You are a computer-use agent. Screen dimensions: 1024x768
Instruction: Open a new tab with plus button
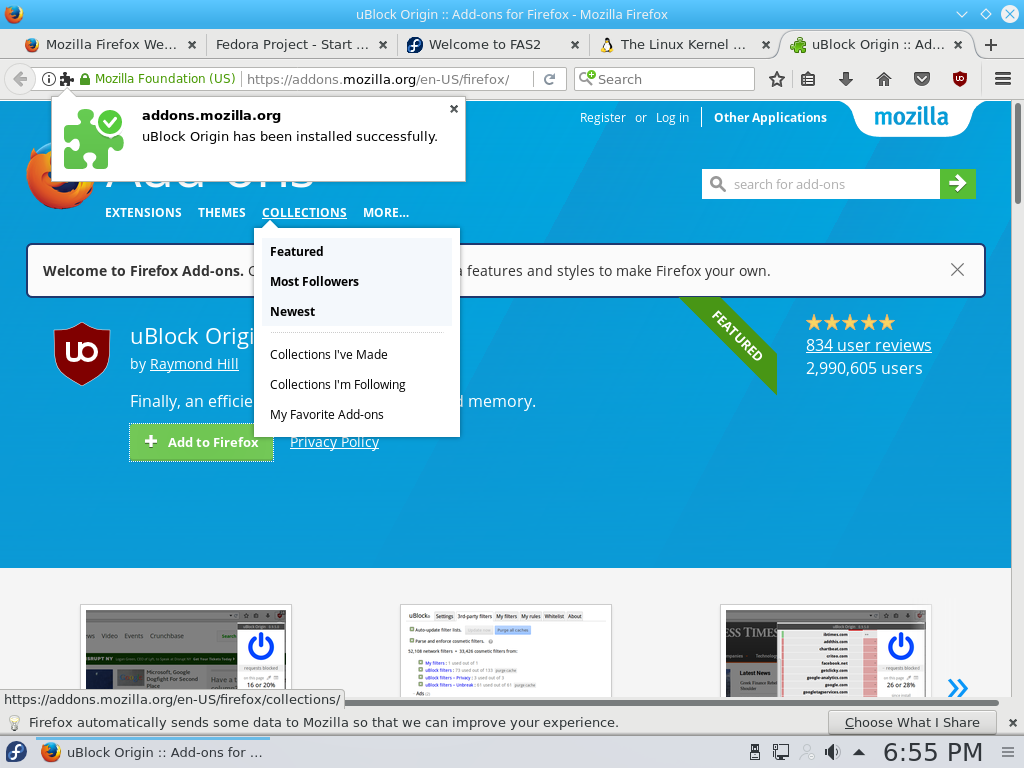coord(991,44)
